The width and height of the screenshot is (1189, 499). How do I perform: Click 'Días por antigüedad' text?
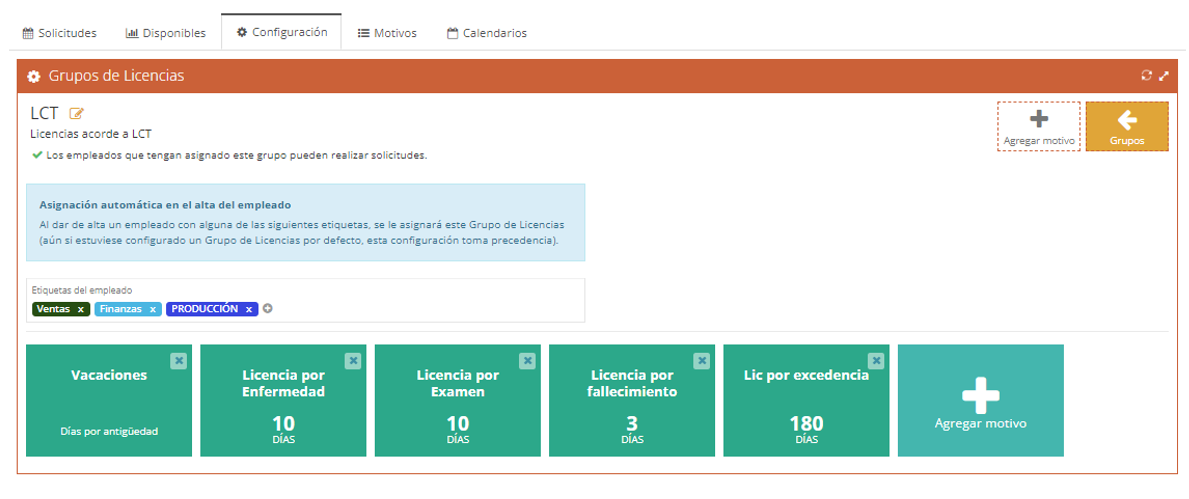109,431
